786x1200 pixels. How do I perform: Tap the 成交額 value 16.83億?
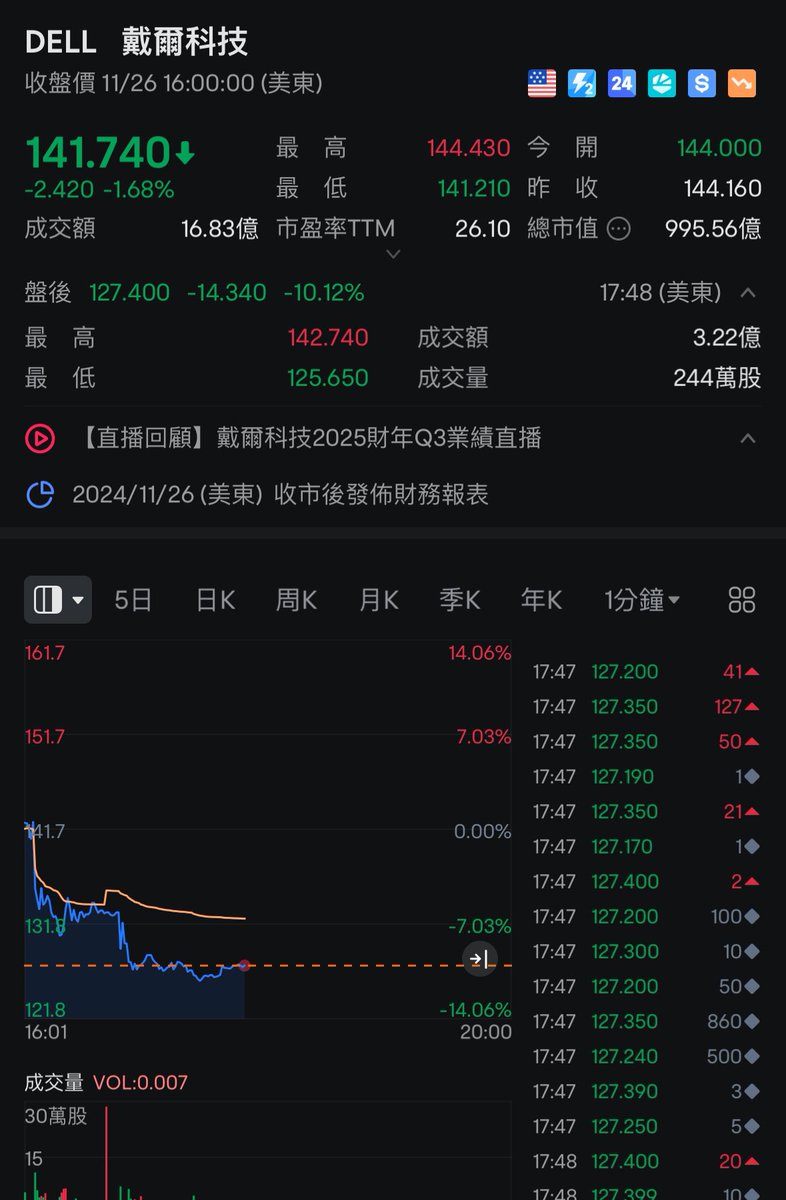tap(219, 229)
